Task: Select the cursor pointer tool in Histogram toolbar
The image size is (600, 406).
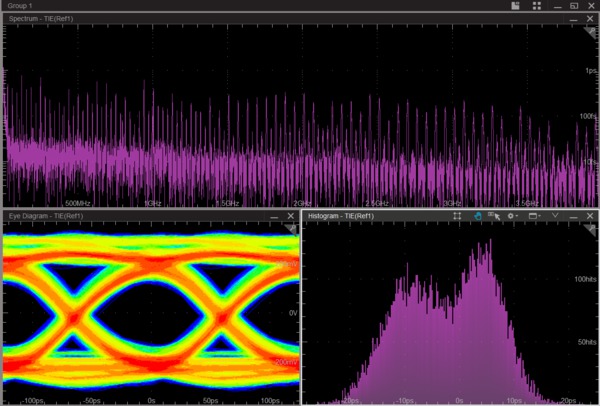Action: [494, 216]
